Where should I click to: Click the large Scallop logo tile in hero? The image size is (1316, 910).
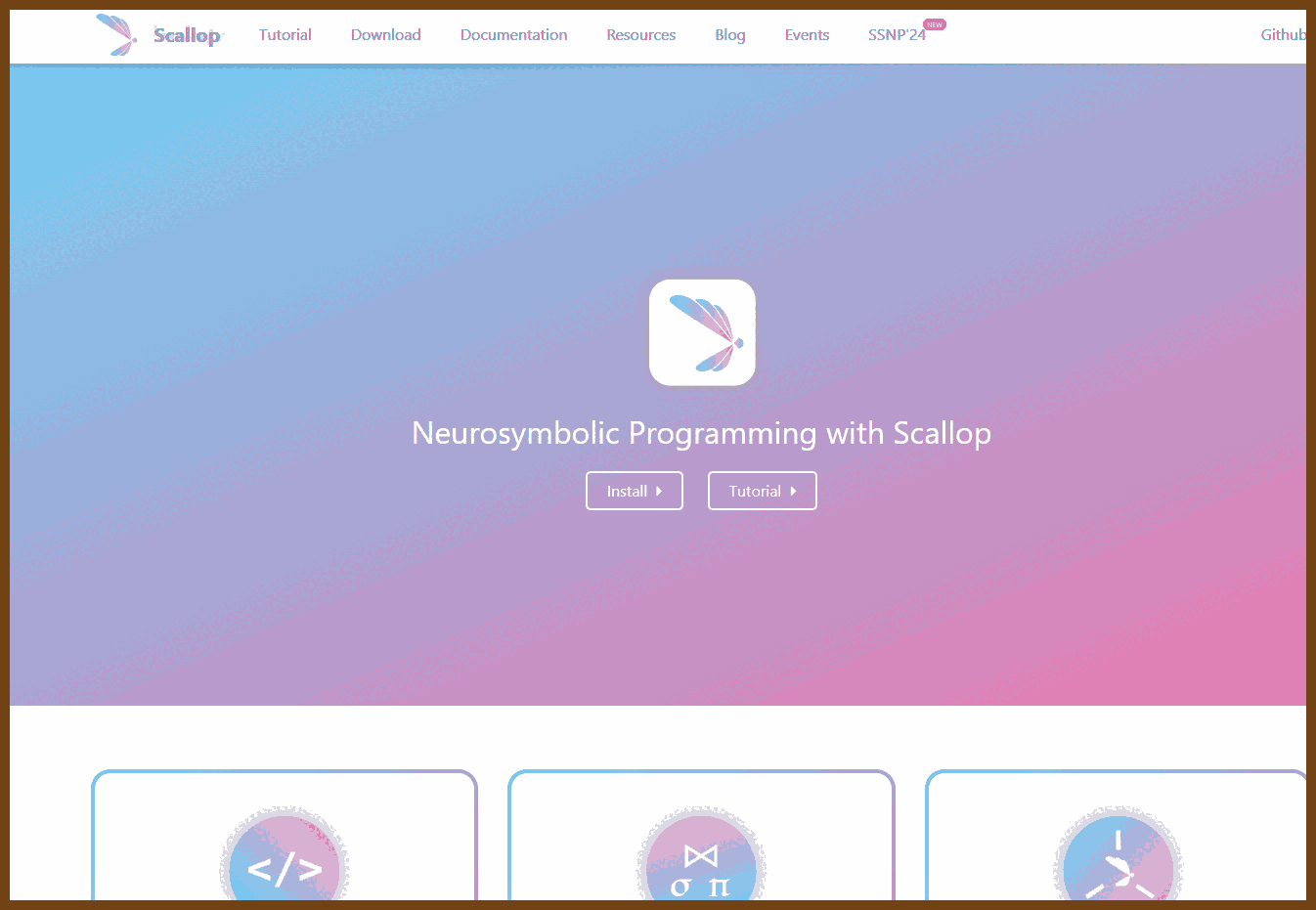tap(702, 333)
